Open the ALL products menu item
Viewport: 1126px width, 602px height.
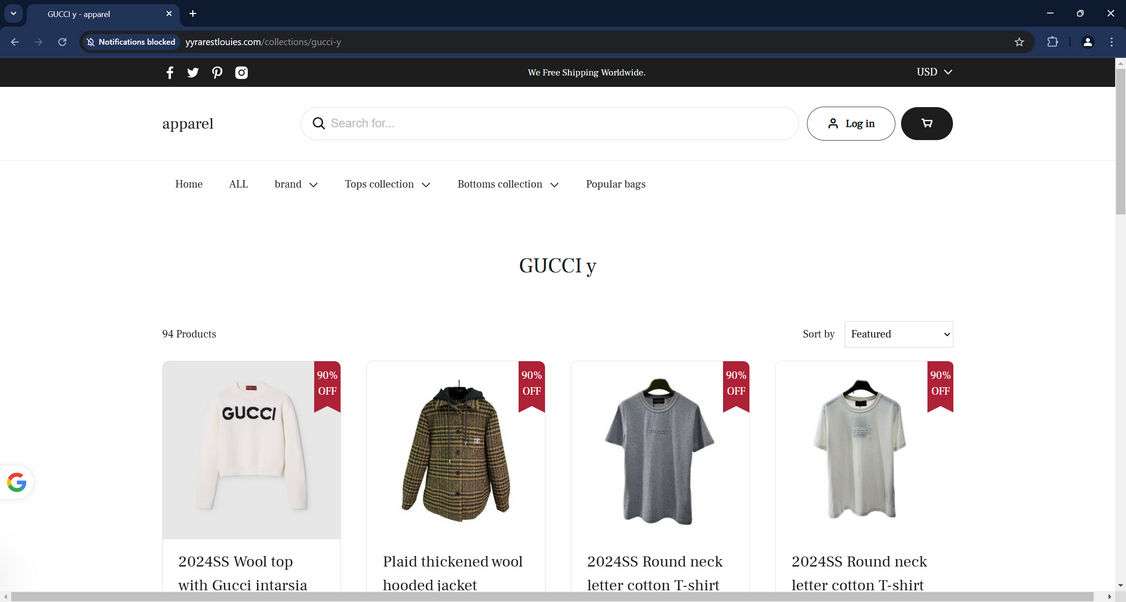tap(238, 184)
